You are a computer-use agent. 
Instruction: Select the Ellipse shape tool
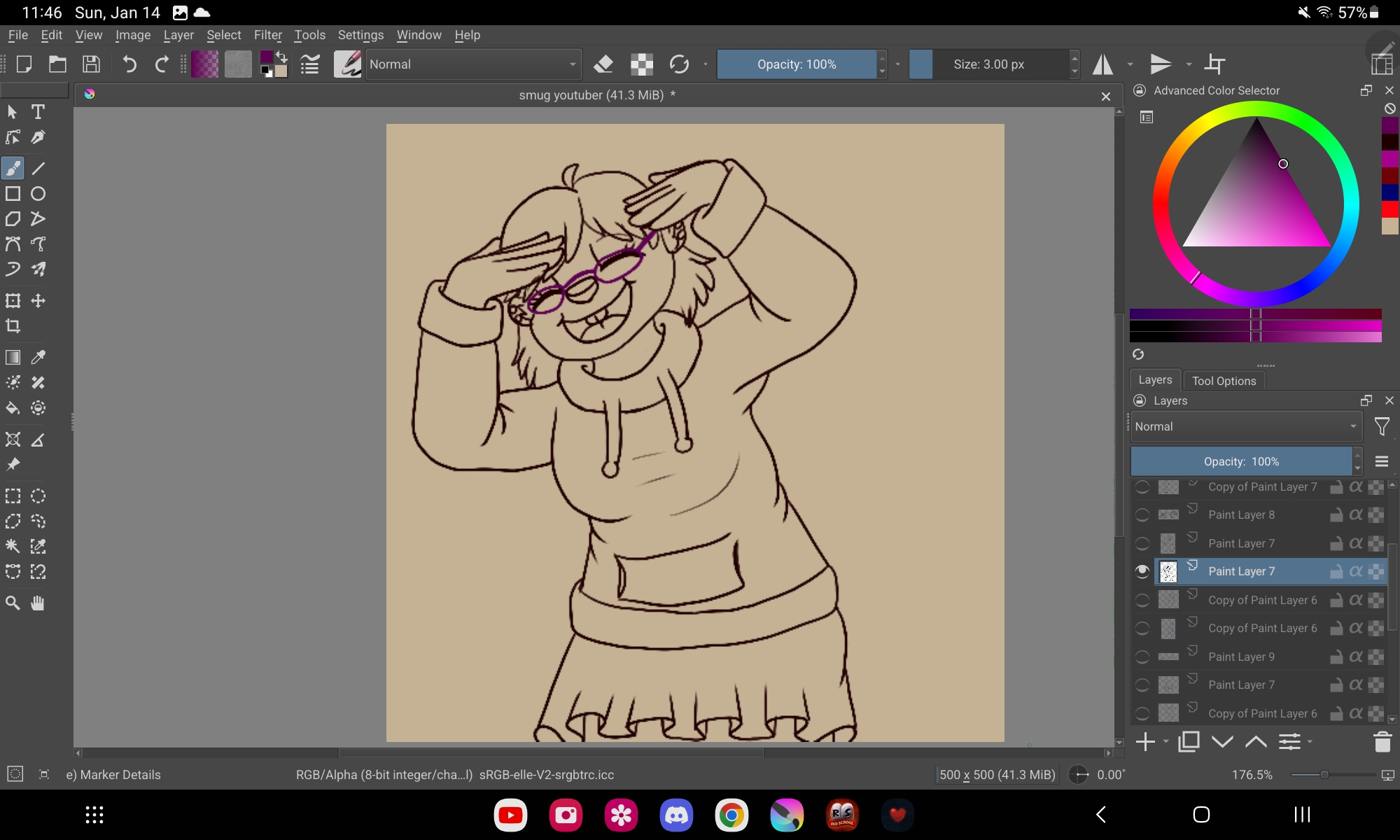(x=38, y=194)
